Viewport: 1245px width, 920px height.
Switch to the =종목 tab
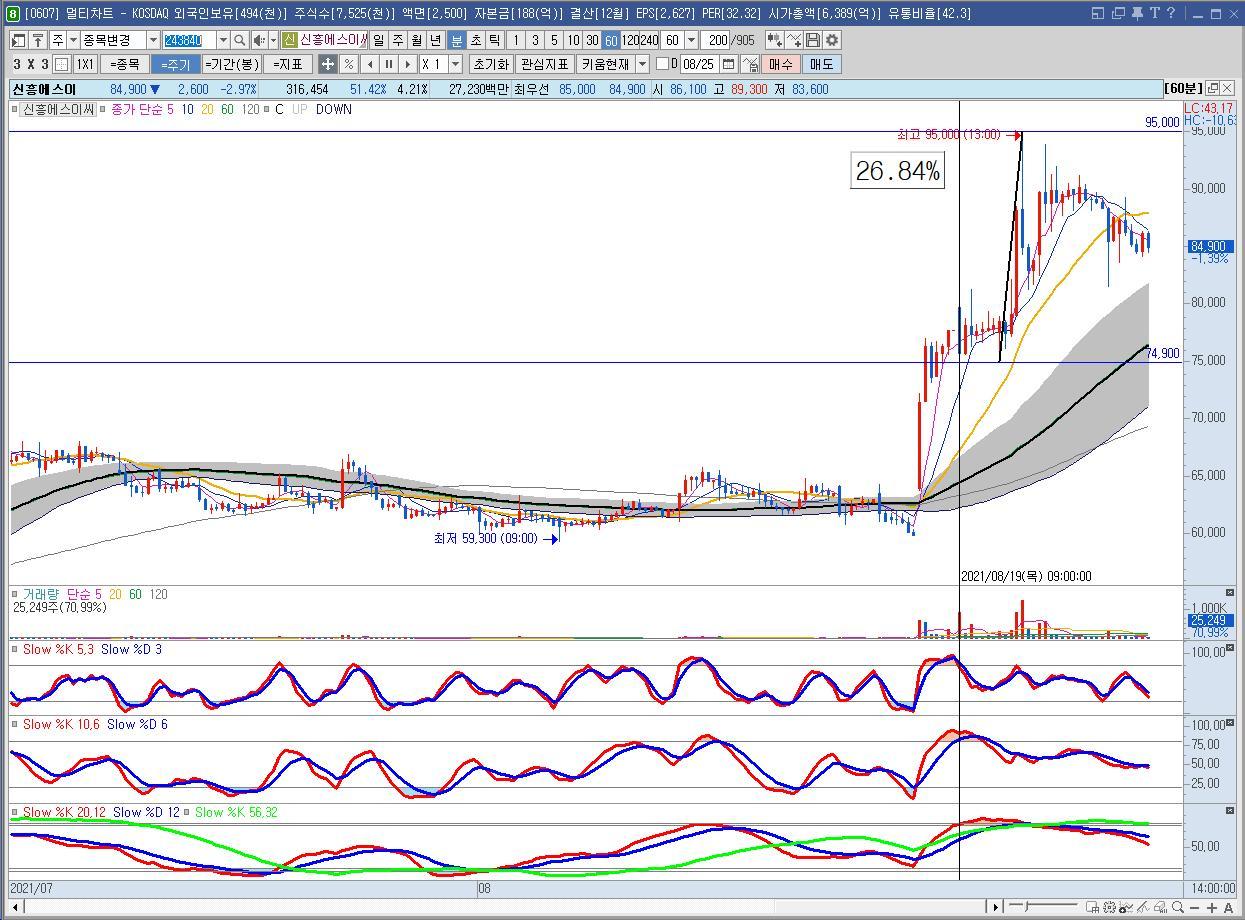tap(124, 64)
